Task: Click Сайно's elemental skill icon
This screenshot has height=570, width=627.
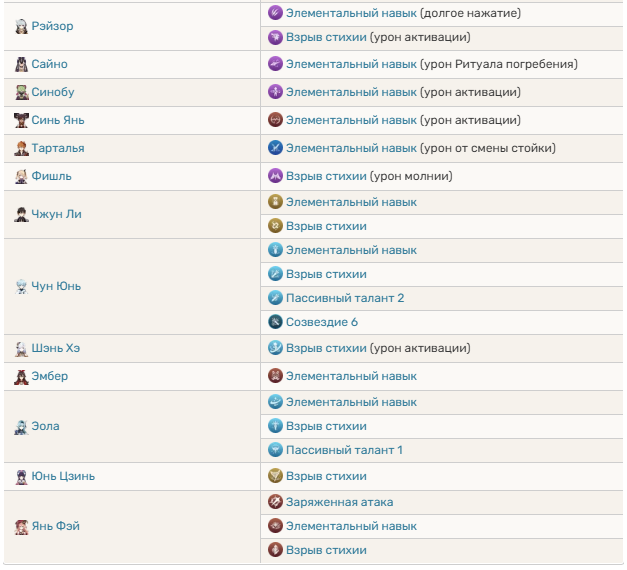Action: pyautogui.click(x=275, y=64)
